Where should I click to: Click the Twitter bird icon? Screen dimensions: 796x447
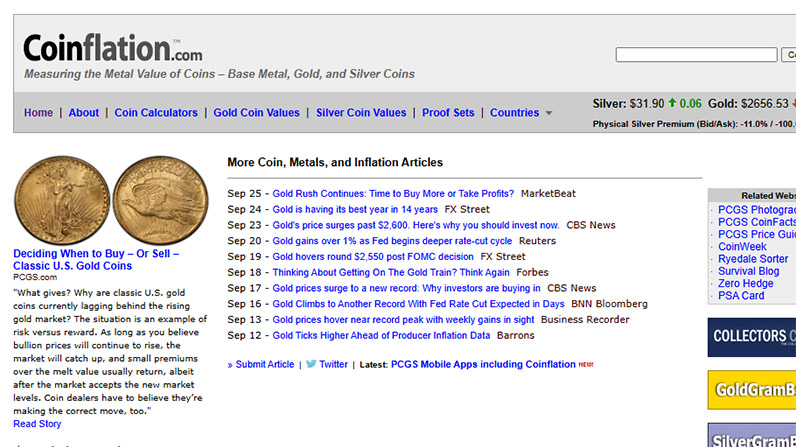[x=311, y=364]
